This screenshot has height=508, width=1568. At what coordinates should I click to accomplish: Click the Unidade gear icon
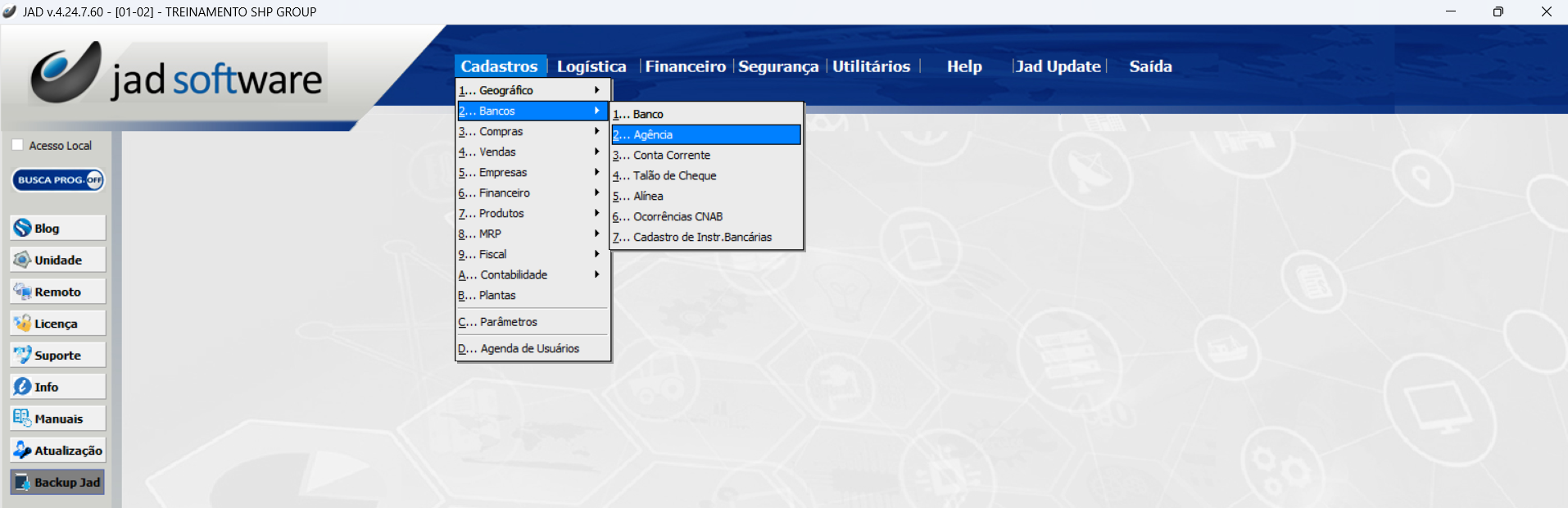pos(22,260)
